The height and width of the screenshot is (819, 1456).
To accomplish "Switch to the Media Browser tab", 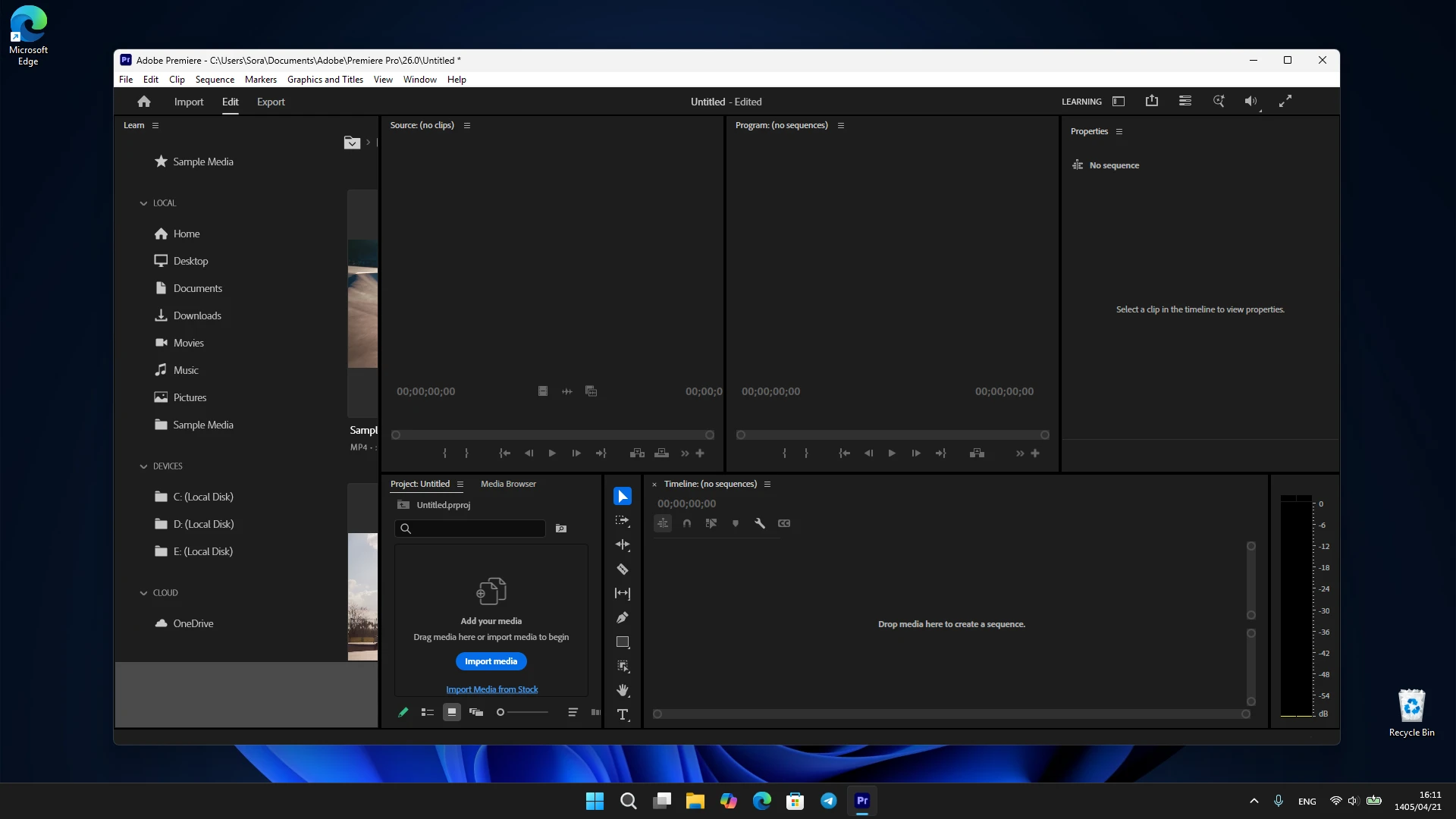I will click(x=508, y=484).
